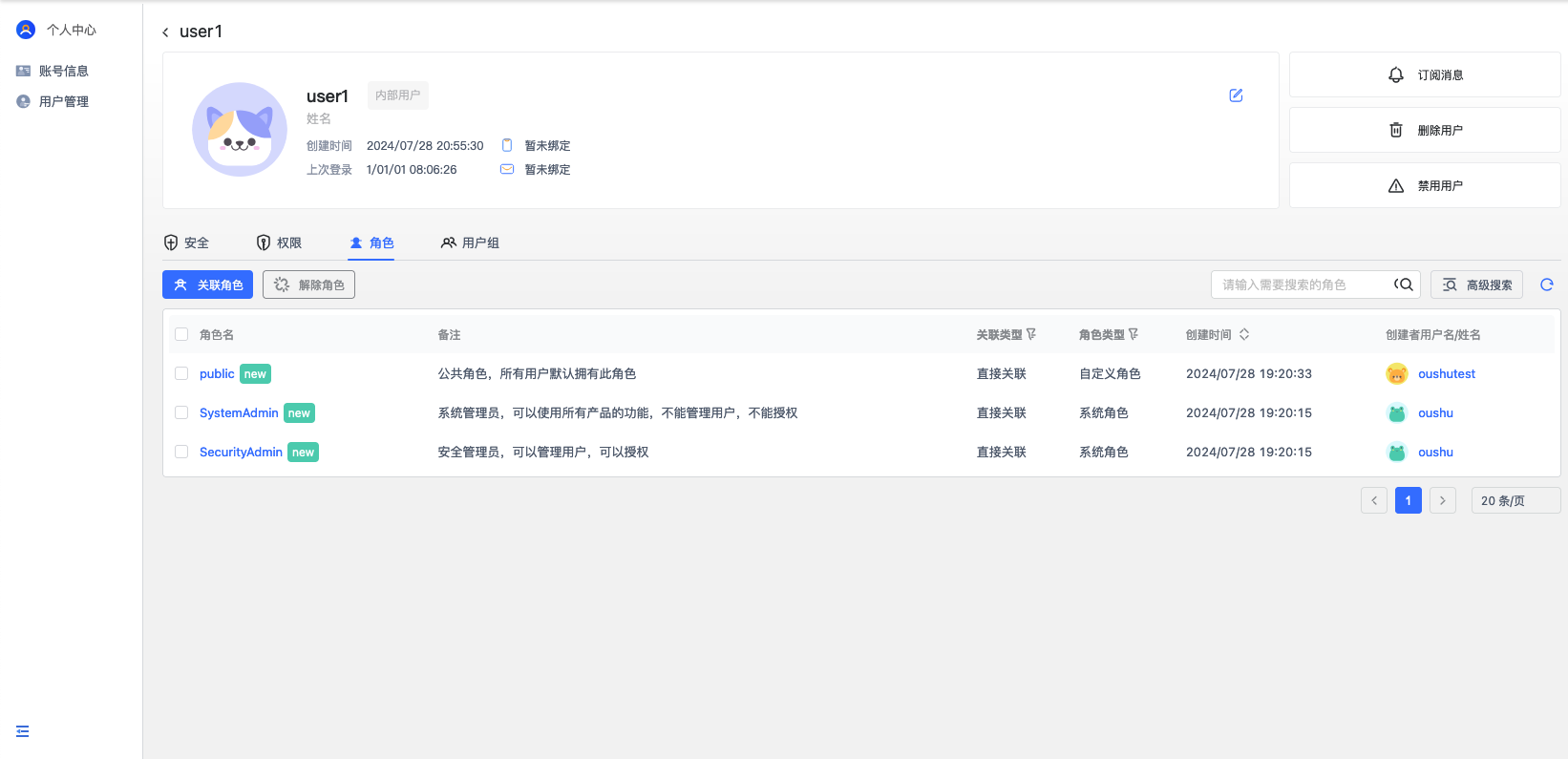
Task: Click new badge next to SecurityAdmin
Action: point(304,453)
